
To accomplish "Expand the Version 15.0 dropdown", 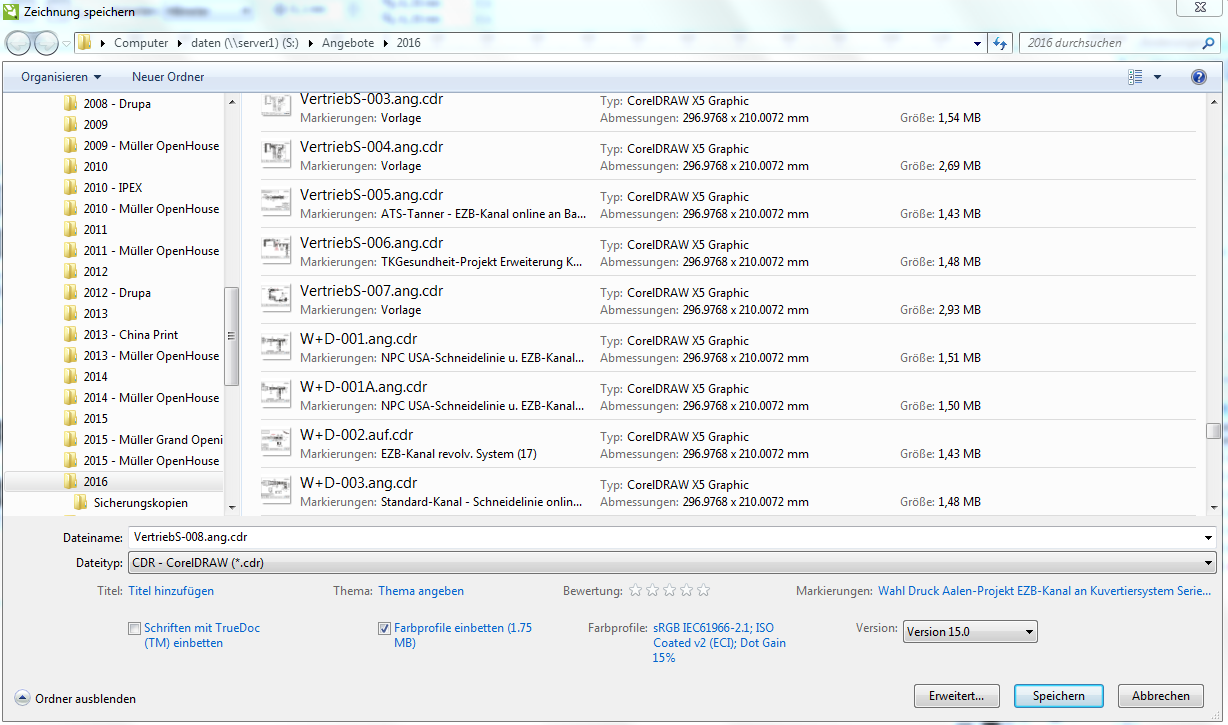I will click(1029, 632).
